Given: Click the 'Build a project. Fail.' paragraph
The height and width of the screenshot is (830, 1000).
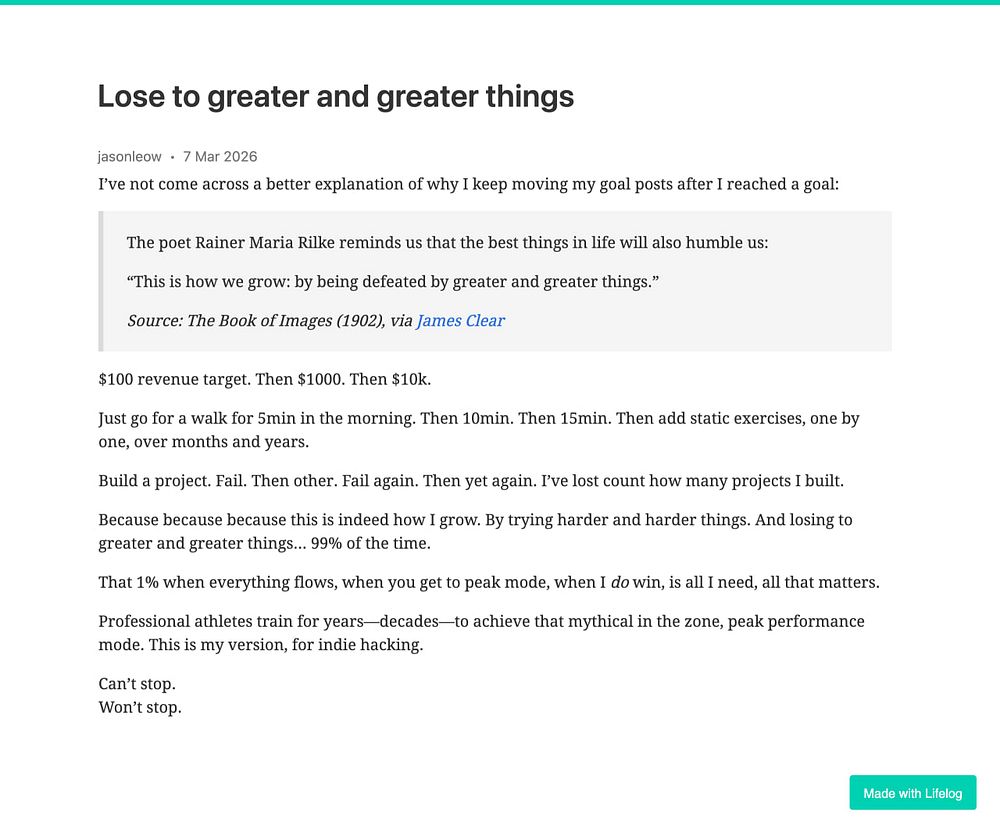Looking at the screenshot, I should tap(471, 480).
